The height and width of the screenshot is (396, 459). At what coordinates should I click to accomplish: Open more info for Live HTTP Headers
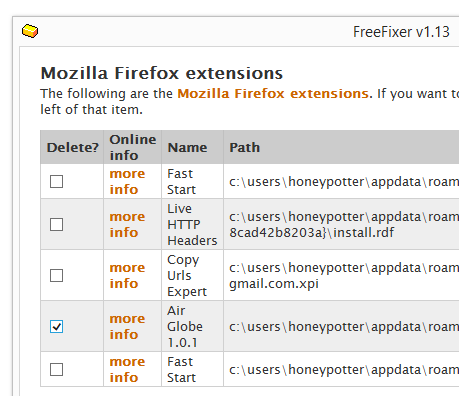127,224
